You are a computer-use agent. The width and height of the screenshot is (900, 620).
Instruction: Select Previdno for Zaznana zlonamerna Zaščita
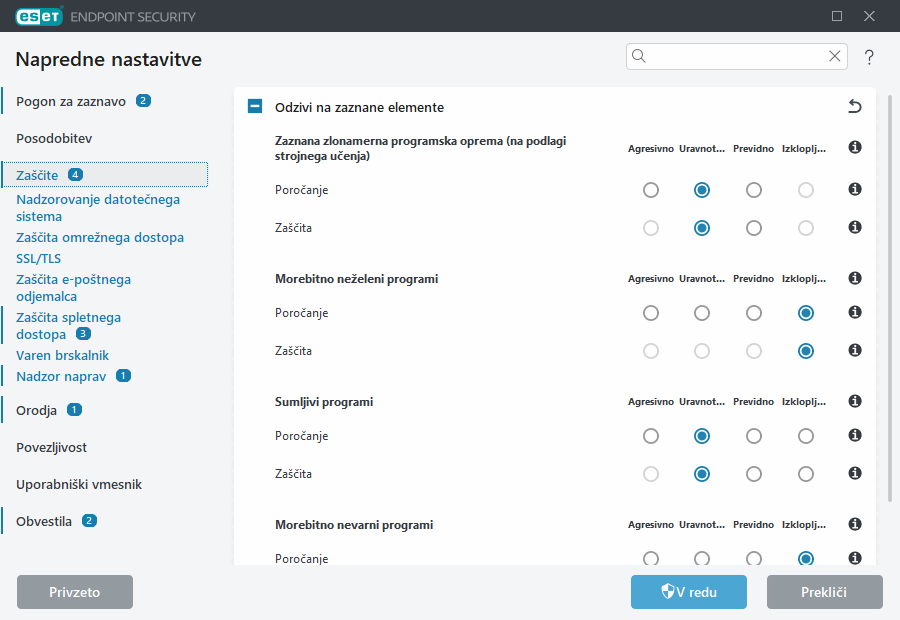[754, 228]
